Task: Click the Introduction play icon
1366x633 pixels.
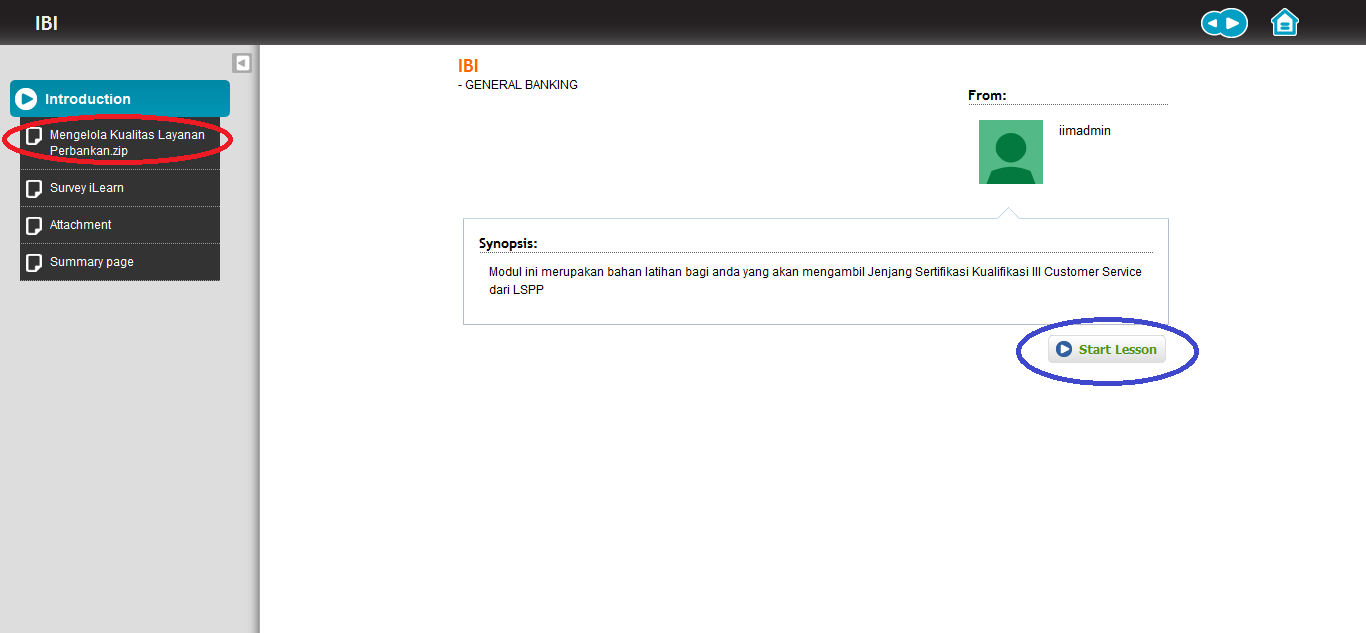Action: [x=27, y=99]
